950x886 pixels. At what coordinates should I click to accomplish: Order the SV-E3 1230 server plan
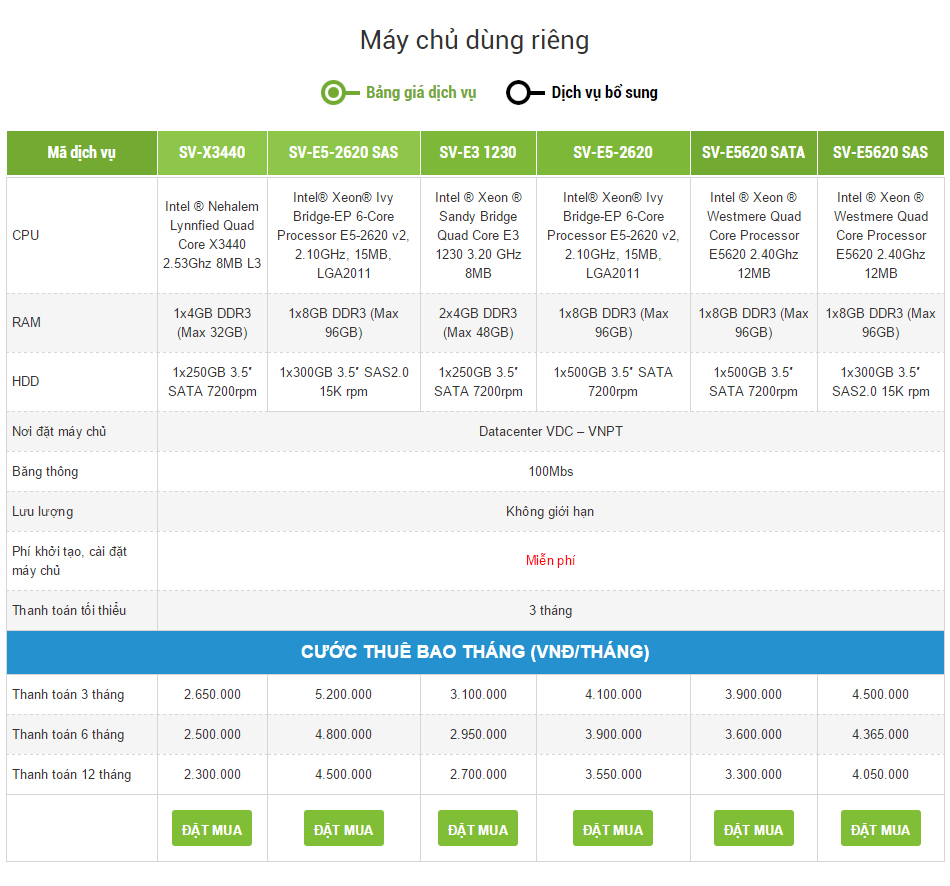click(478, 829)
